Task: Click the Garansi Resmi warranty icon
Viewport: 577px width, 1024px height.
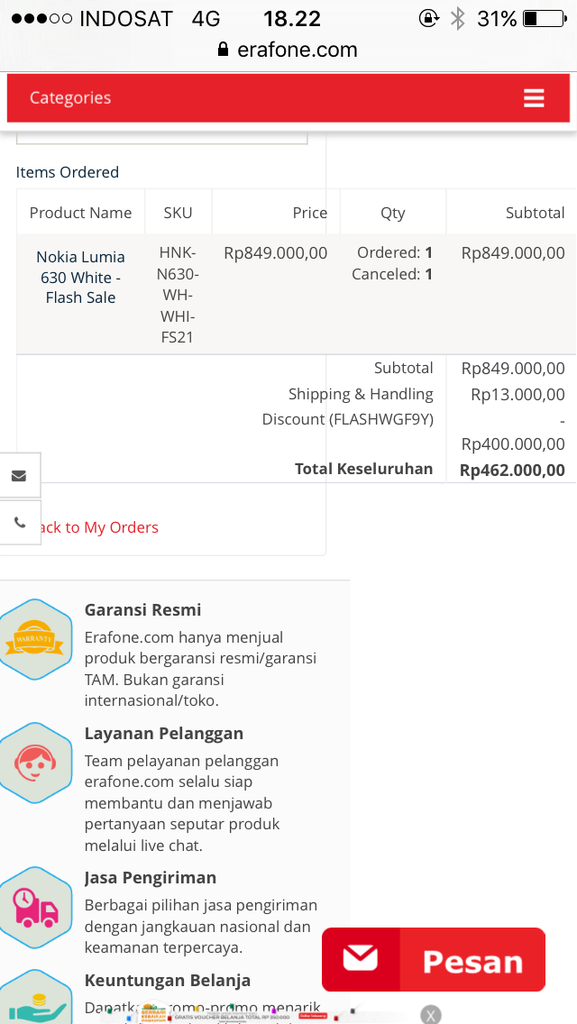Action: click(x=36, y=639)
